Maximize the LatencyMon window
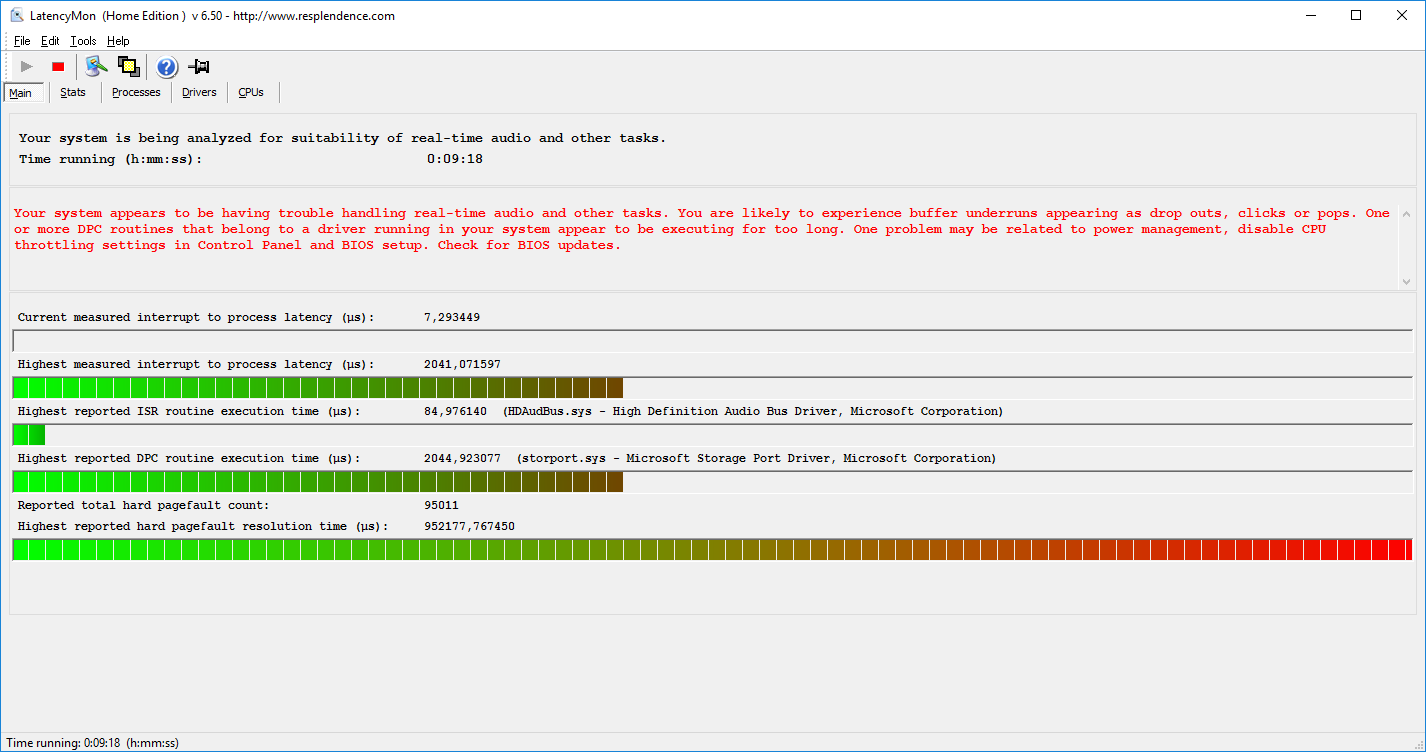Viewport: 1426px width, 752px height. click(1357, 16)
